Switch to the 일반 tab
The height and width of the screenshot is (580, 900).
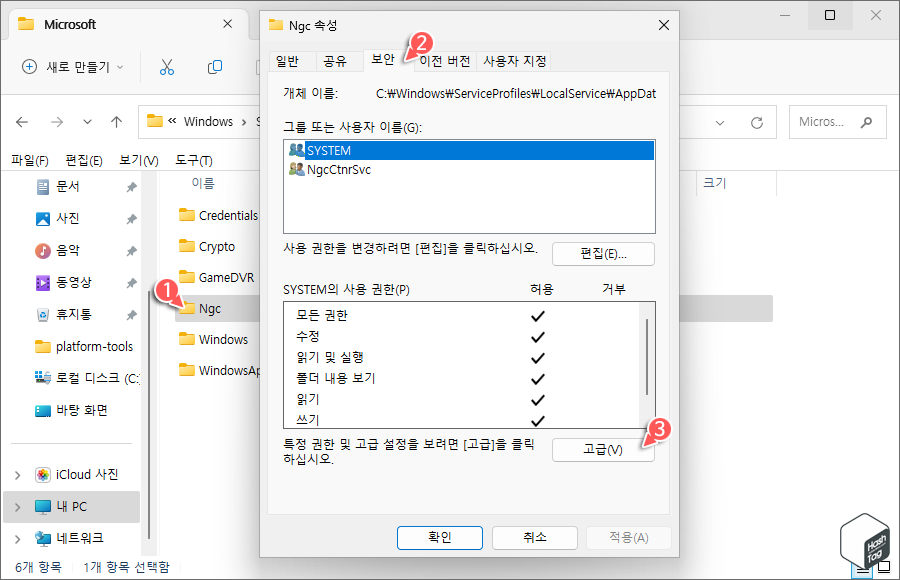[287, 61]
